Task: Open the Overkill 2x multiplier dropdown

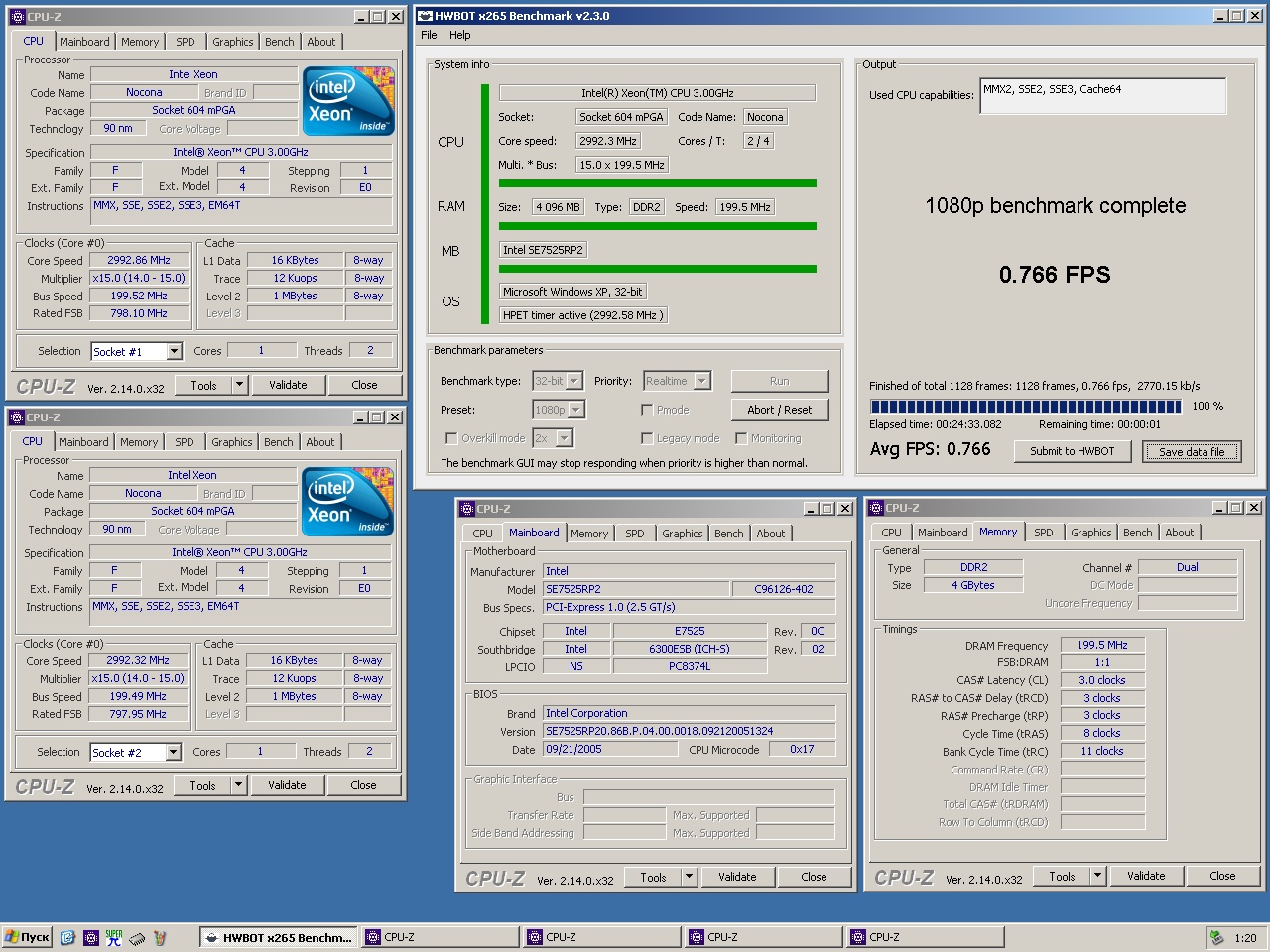Action: coord(564,438)
